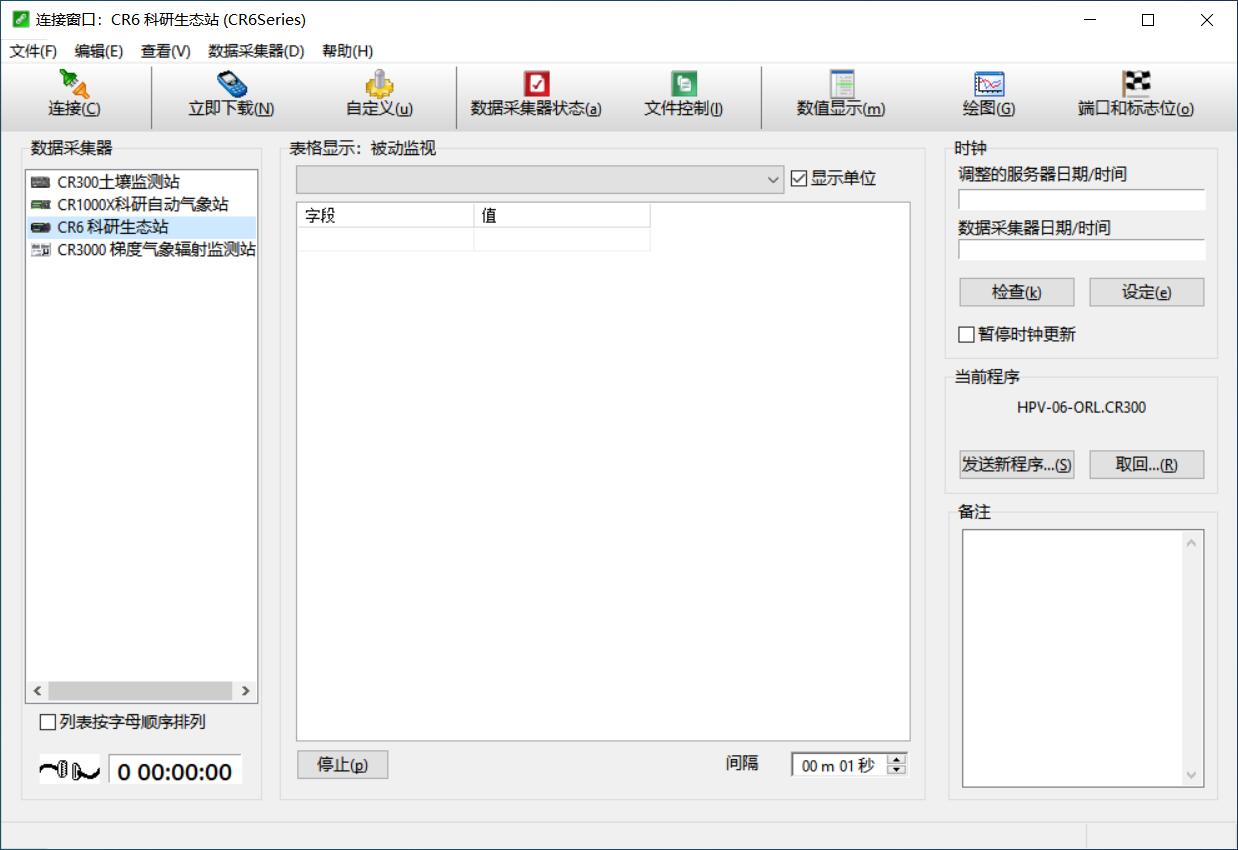Open the 数值显示 numeric display
The height and width of the screenshot is (850, 1238).
[841, 85]
